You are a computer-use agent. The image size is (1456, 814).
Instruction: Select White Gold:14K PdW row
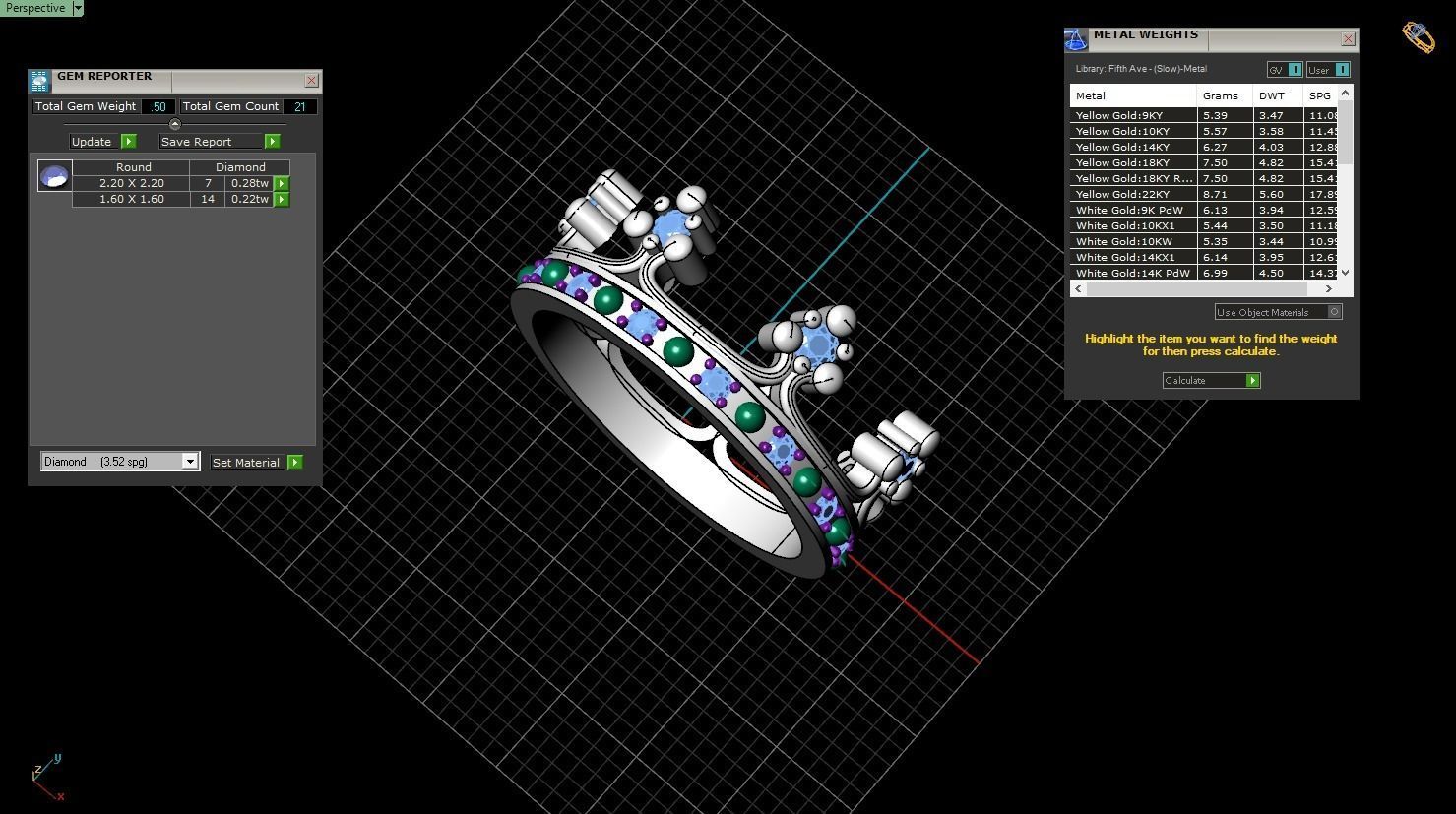click(1205, 273)
